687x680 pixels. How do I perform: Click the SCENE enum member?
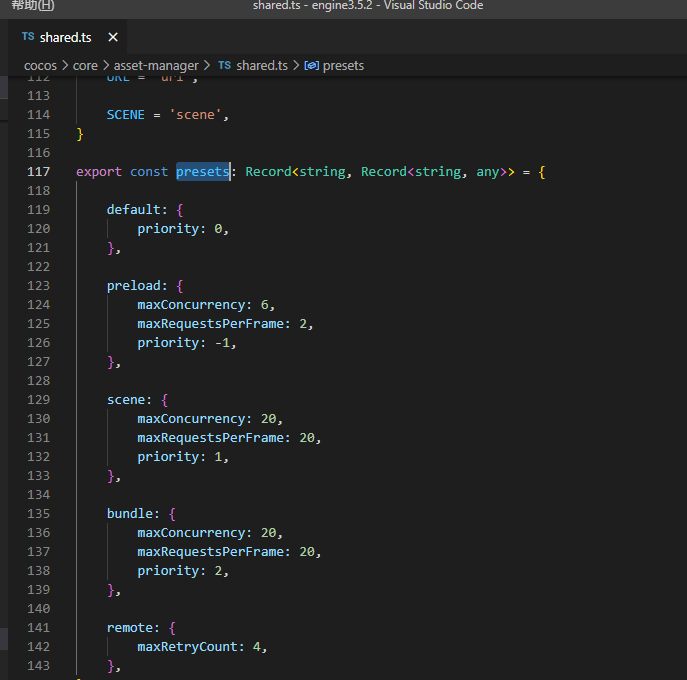point(125,114)
